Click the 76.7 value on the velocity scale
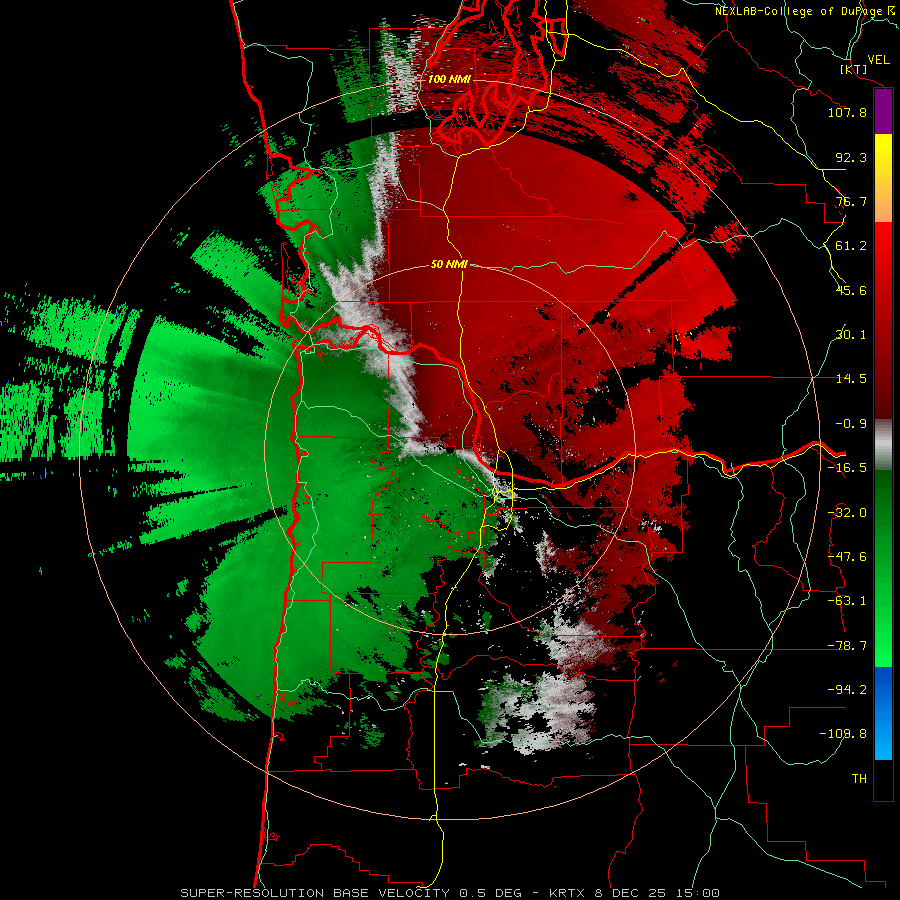 pos(851,201)
